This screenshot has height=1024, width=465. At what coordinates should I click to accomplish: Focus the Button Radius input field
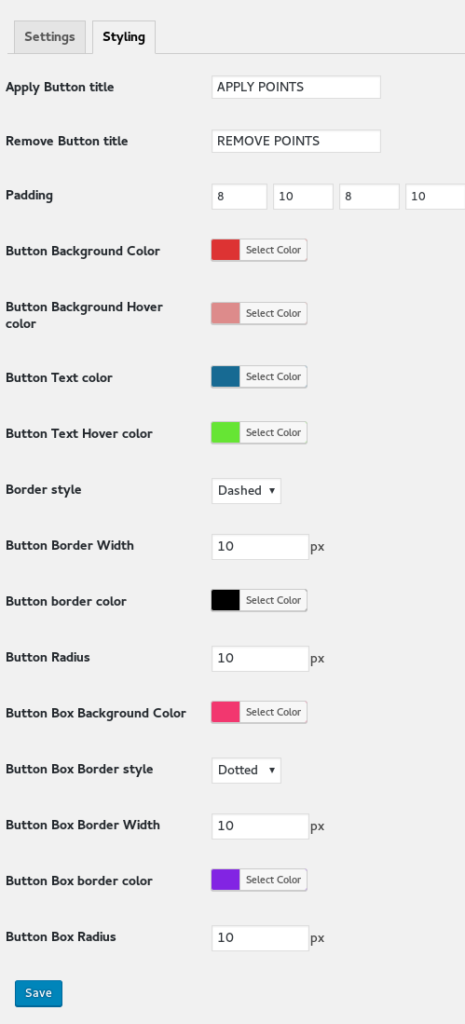point(260,658)
